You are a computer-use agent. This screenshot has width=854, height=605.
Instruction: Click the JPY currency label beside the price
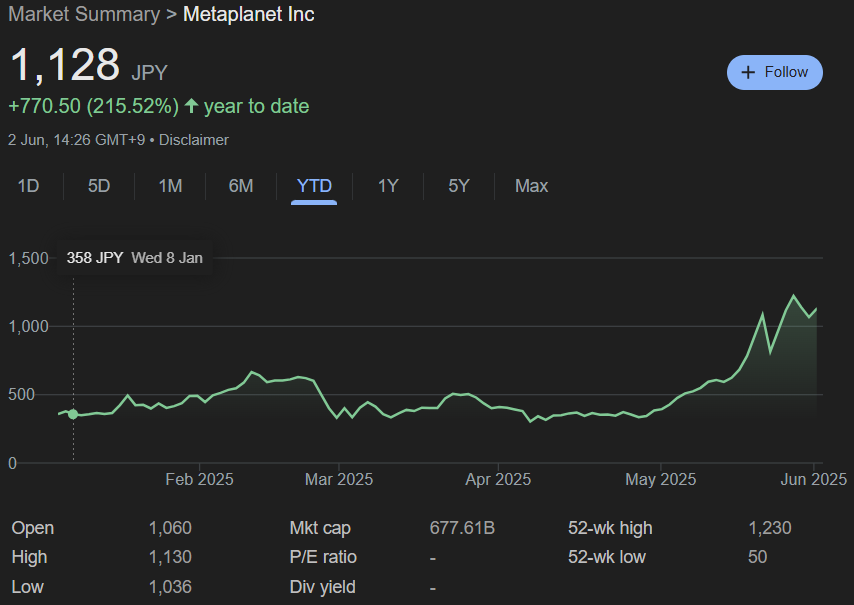[x=149, y=72]
